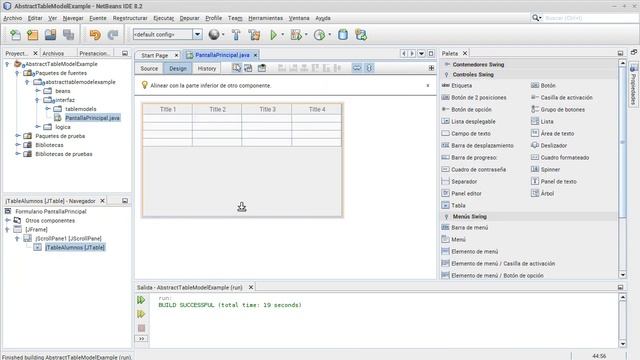This screenshot has height=360, width=640.
Task: Open the Profile Project dropdown arrow
Action: [x=329, y=35]
